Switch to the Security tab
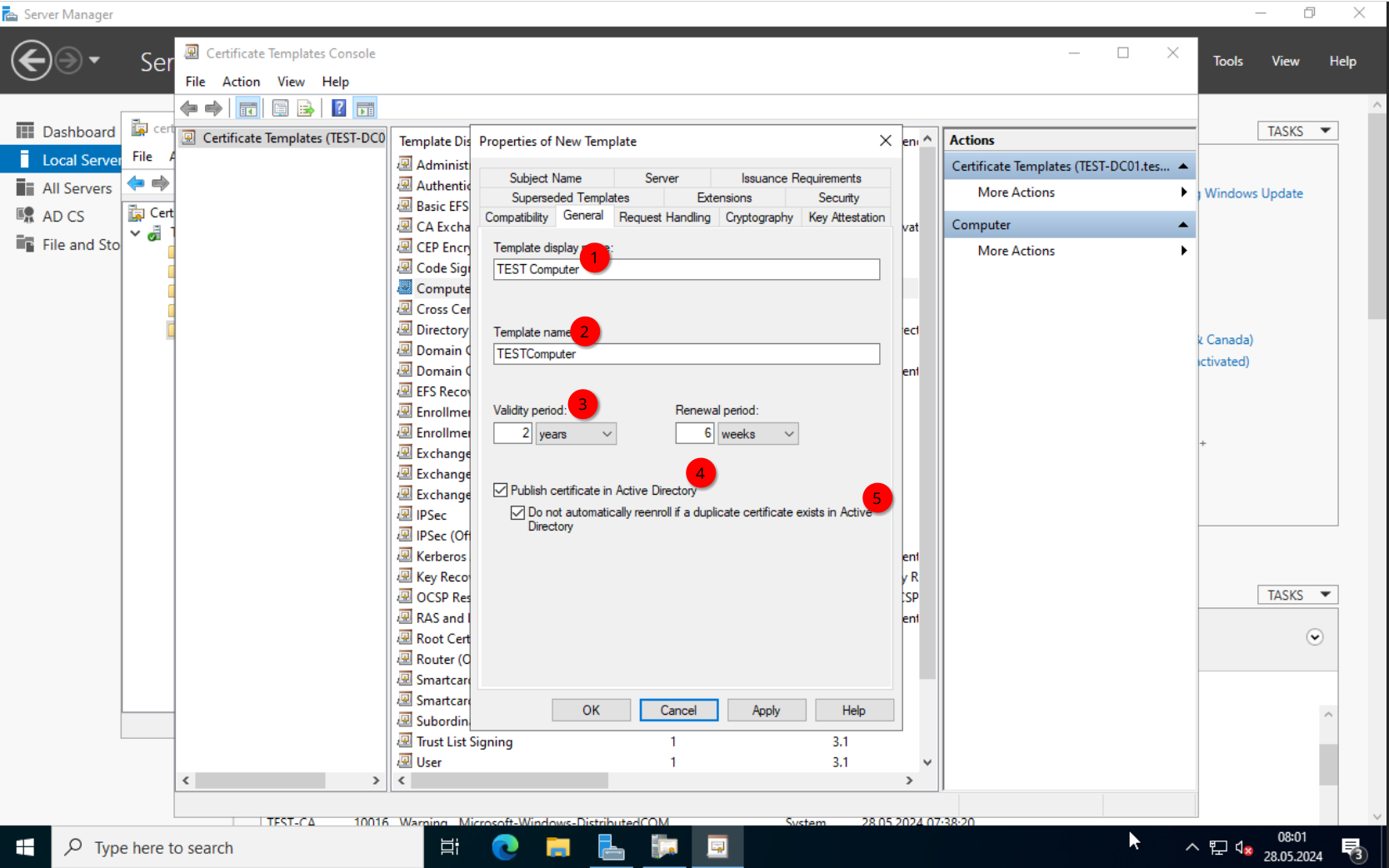The image size is (1389, 868). [838, 197]
